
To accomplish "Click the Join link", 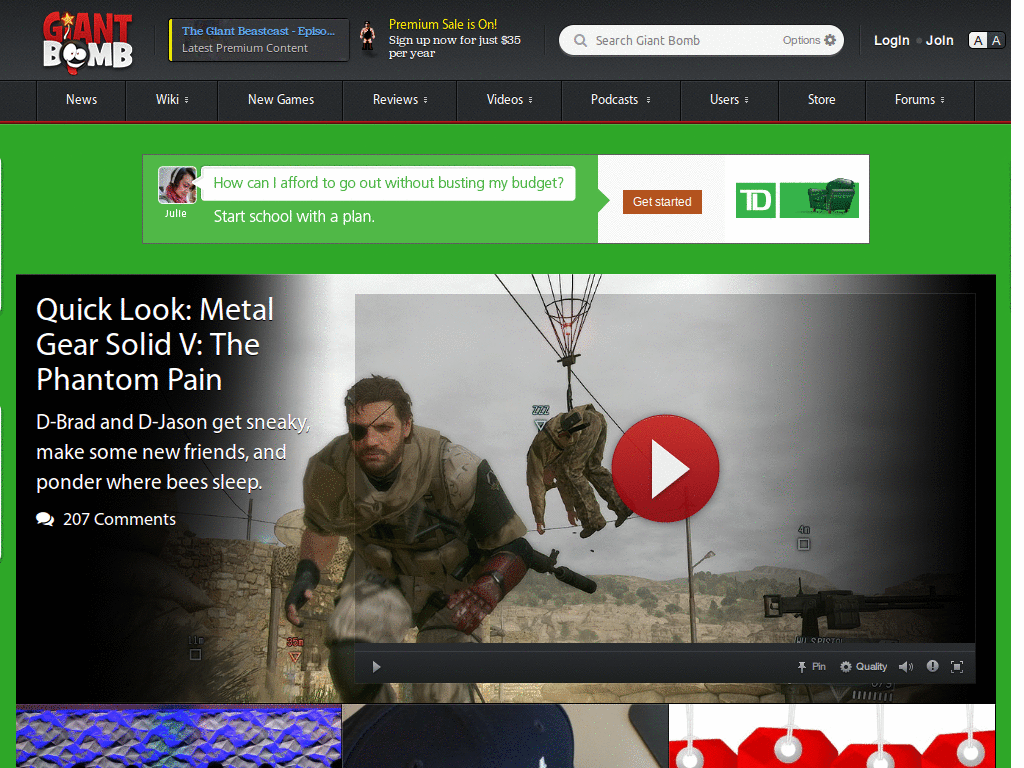I will 939,40.
